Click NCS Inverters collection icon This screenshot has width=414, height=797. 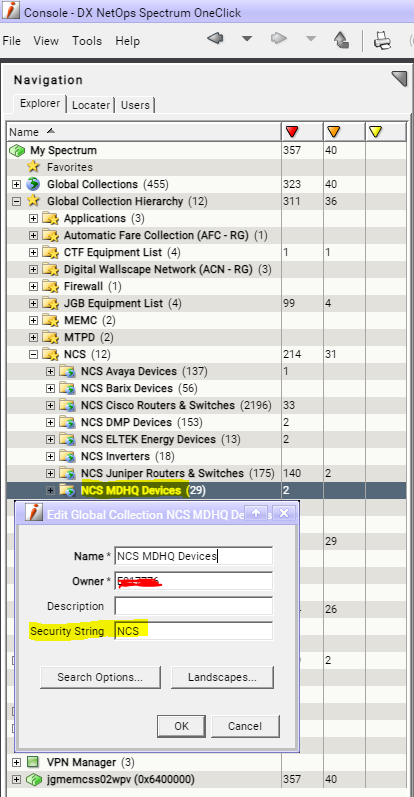pos(67,456)
